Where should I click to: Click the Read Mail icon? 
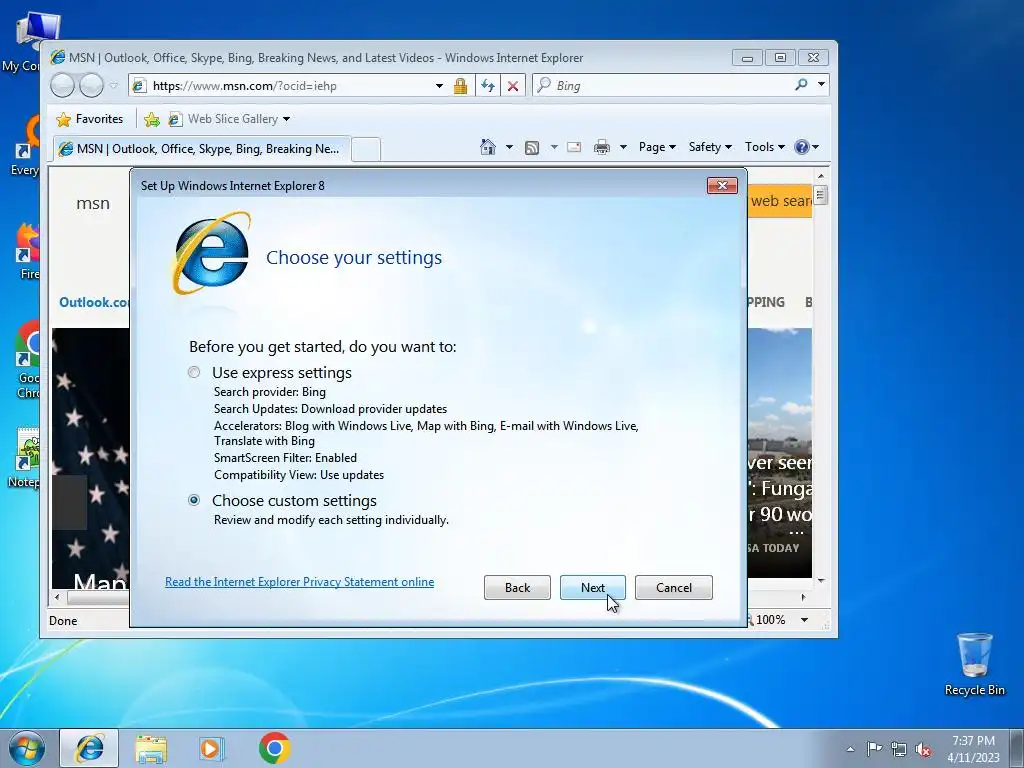(x=574, y=147)
